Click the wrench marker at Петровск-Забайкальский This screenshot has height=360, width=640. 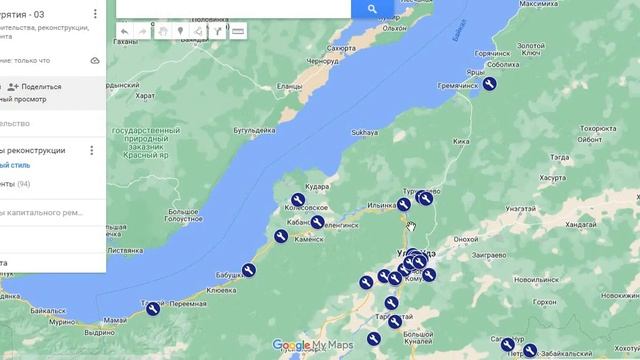(530, 350)
